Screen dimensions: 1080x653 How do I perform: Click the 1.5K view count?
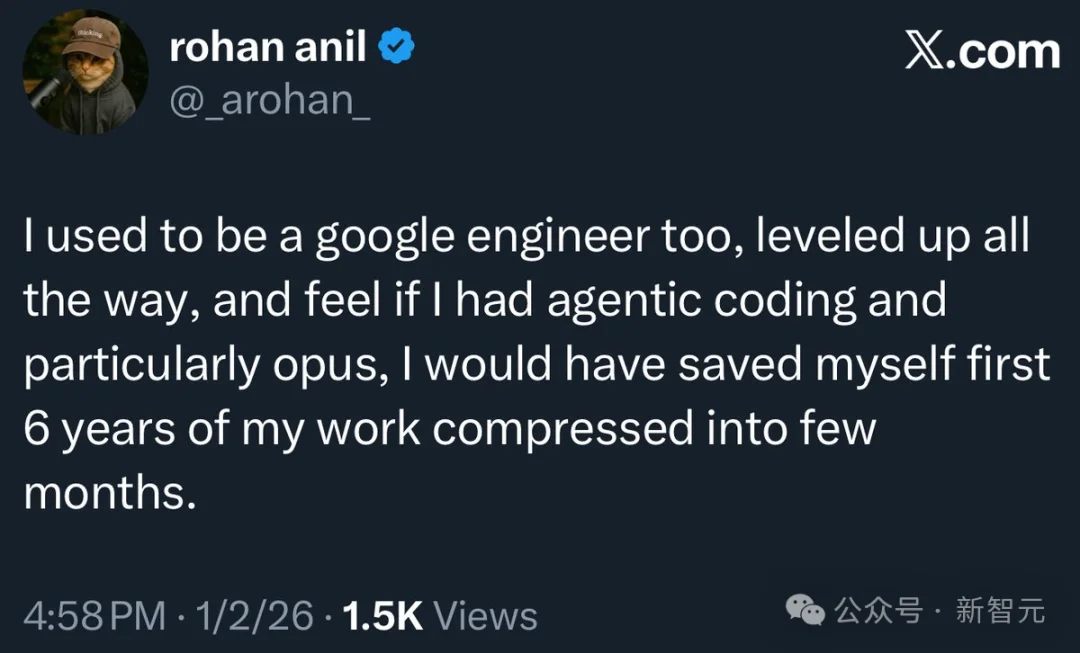[383, 616]
